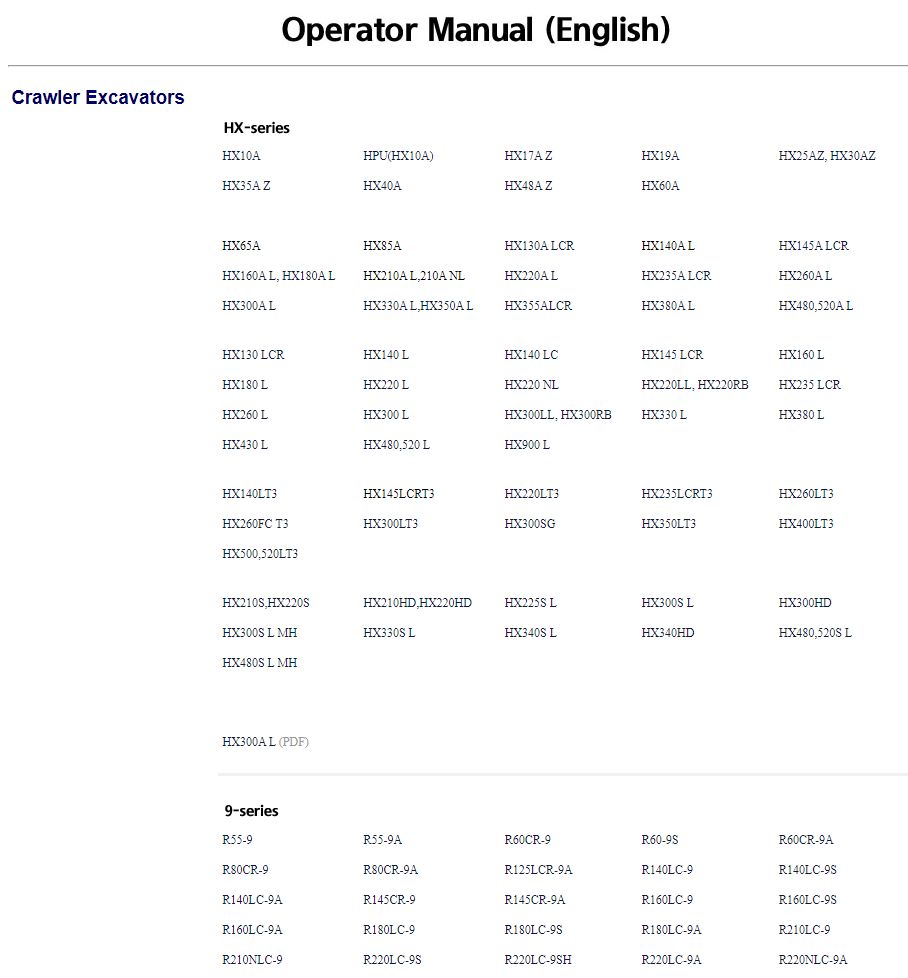Click the HX210HD,HX220HD manual link
This screenshot has height=978, width=908.
(416, 603)
